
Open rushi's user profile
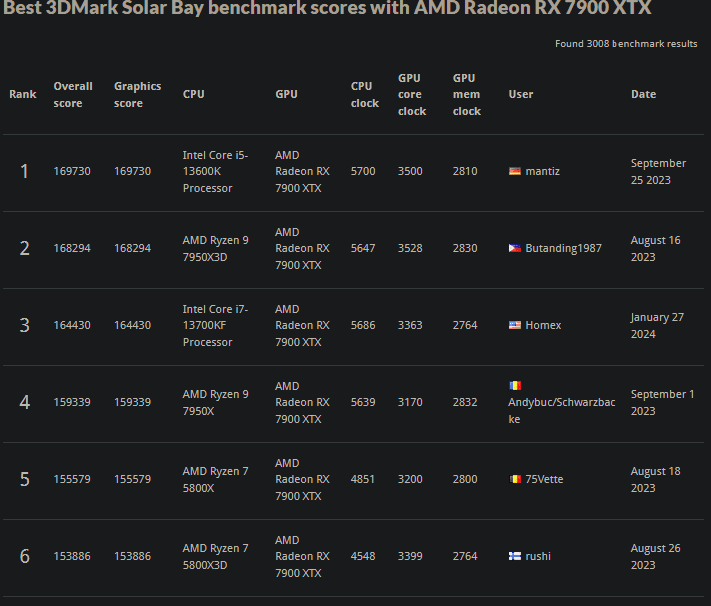[x=538, y=556]
